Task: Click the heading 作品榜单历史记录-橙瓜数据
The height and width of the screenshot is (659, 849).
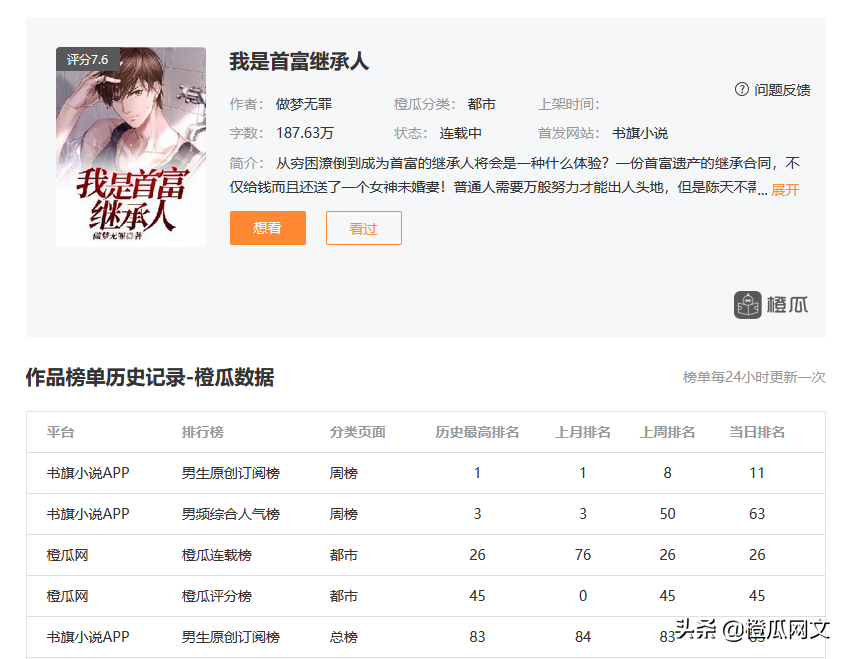Action: [x=150, y=377]
